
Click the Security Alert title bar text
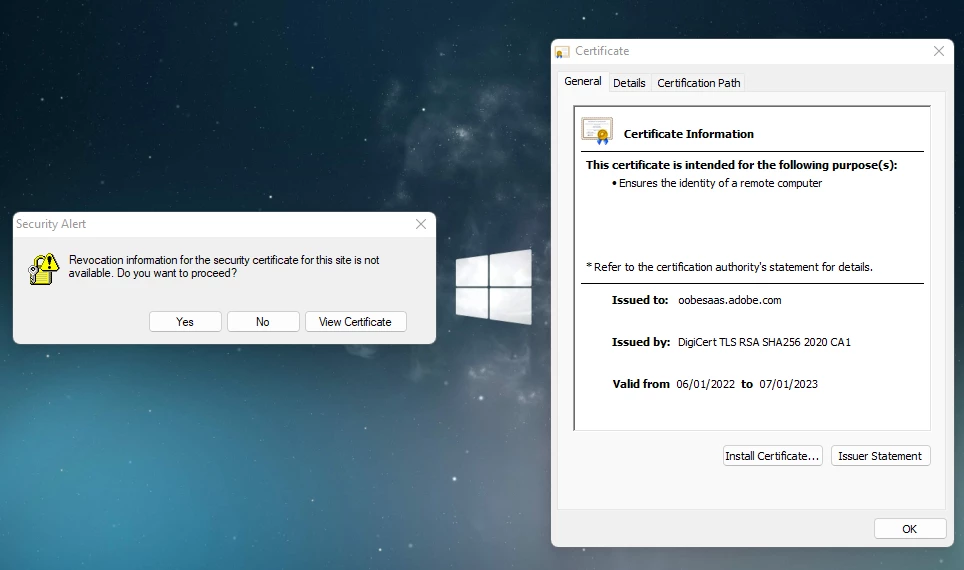tap(51, 224)
